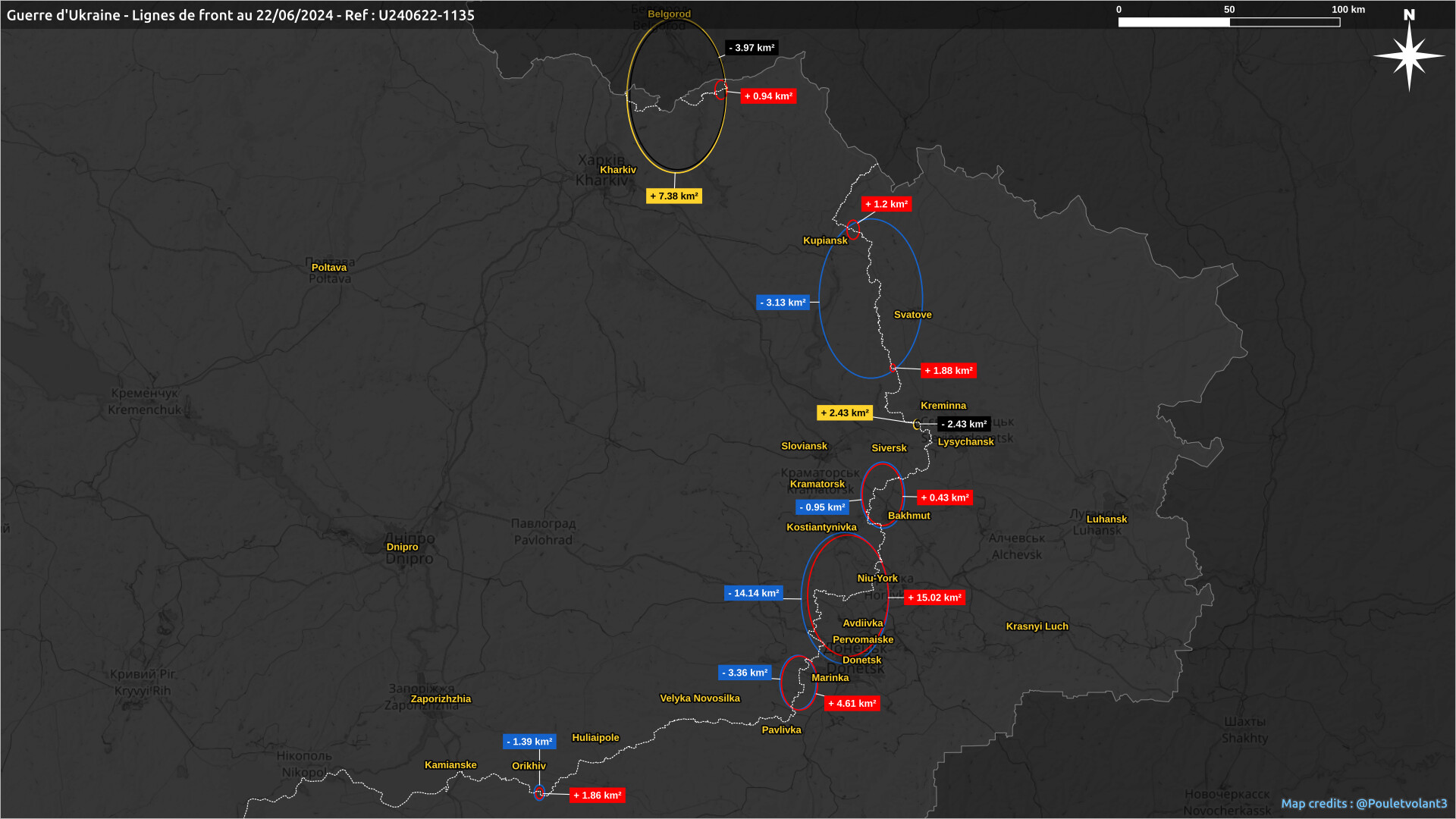Viewport: 1456px width, 819px height.
Task: Click the Kharkiv city label
Action: click(617, 170)
